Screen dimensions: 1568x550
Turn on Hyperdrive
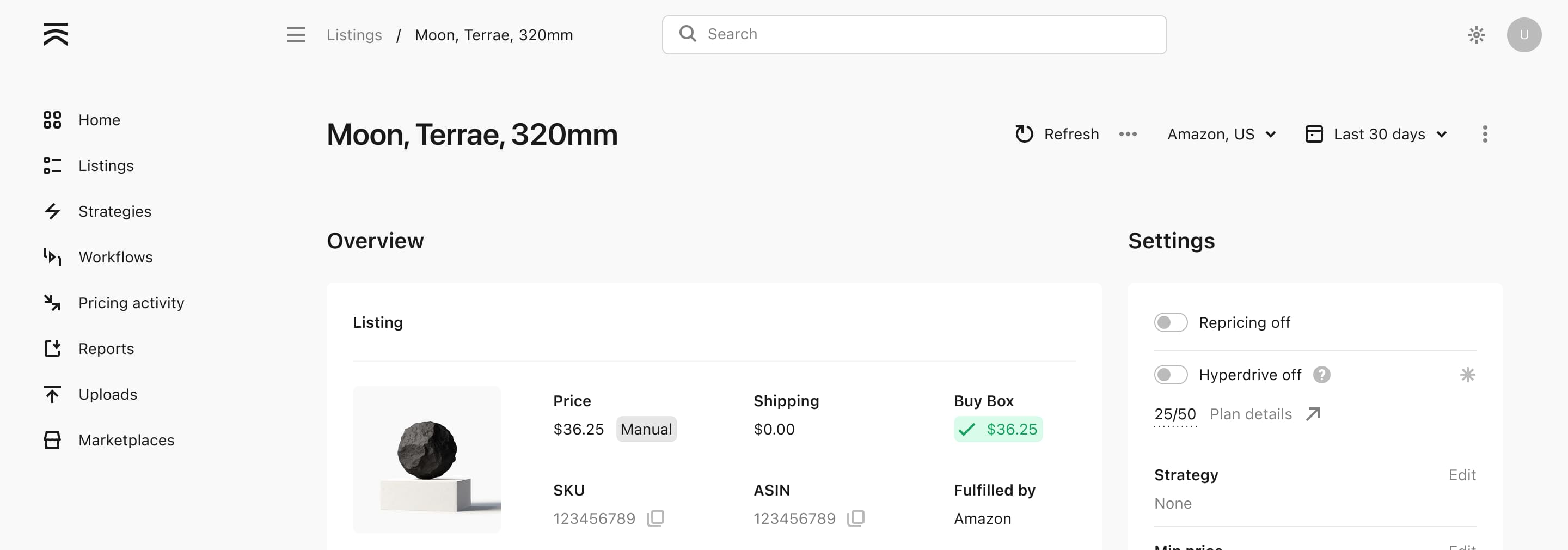coord(1170,375)
